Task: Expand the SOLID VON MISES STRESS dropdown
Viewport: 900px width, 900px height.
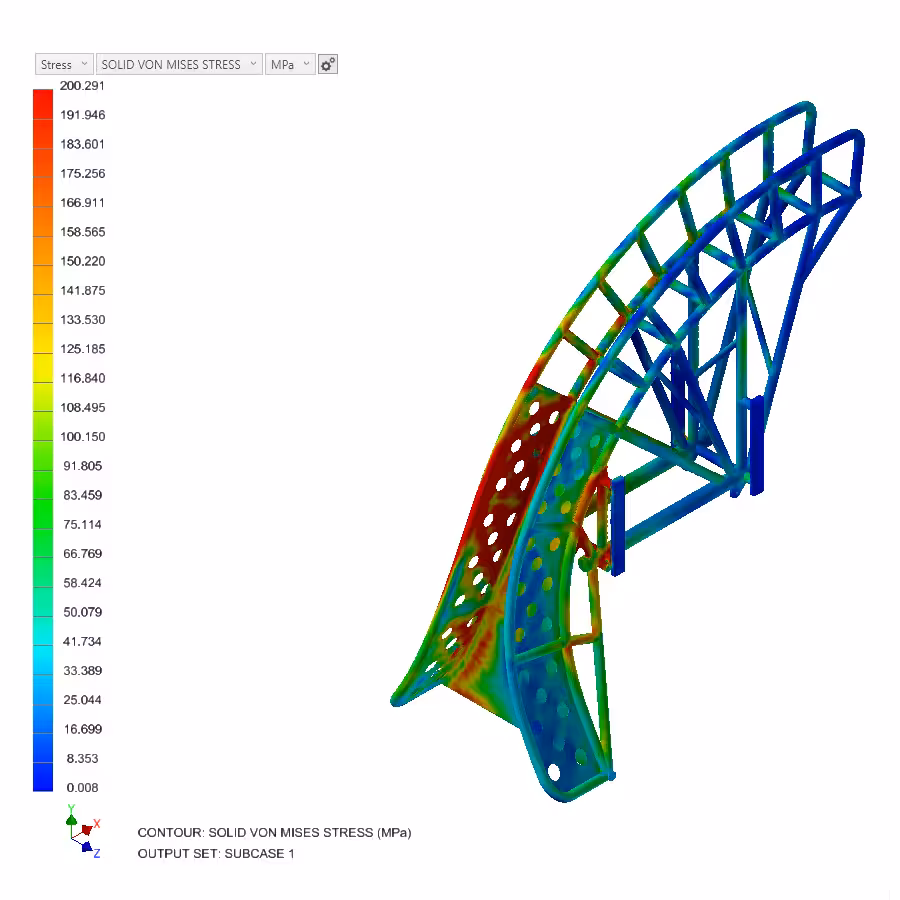Action: (x=179, y=64)
